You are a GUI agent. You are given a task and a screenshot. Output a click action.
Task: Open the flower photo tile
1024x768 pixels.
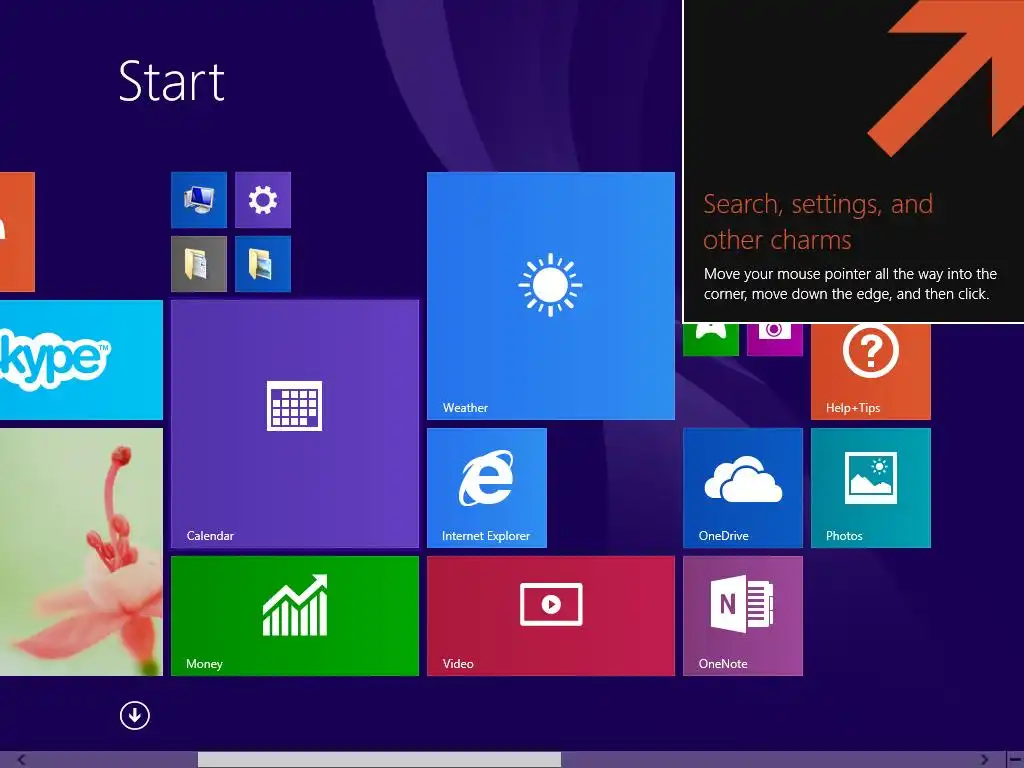(81, 552)
